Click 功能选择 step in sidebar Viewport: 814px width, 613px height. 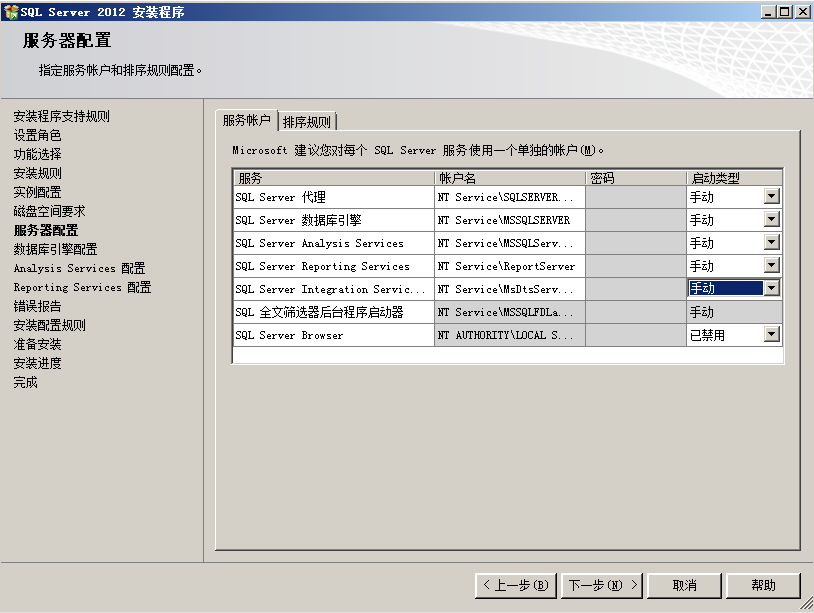37,154
